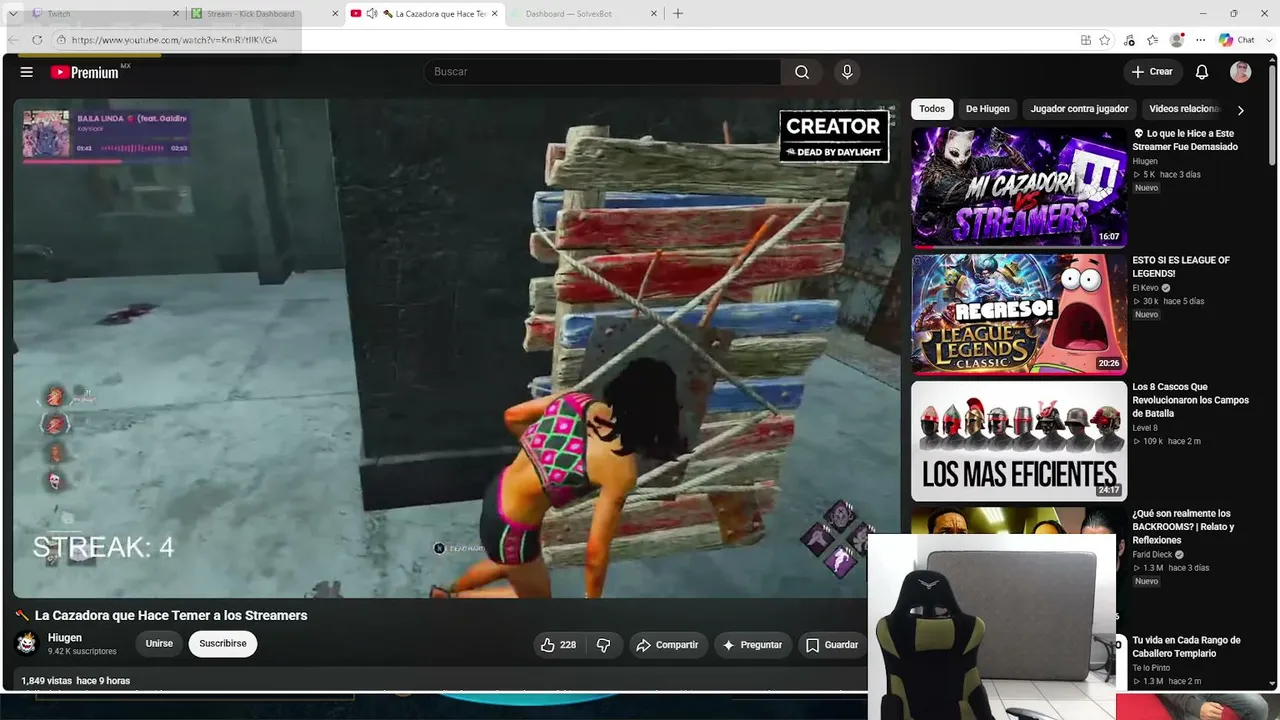The width and height of the screenshot is (1280, 720).
Task: Click the Level 8 channel name
Action: pyautogui.click(x=1145, y=428)
